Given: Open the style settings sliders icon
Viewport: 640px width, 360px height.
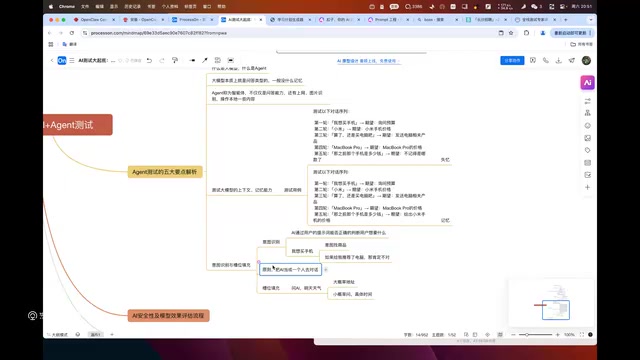Looking at the screenshot, I should click(587, 101).
